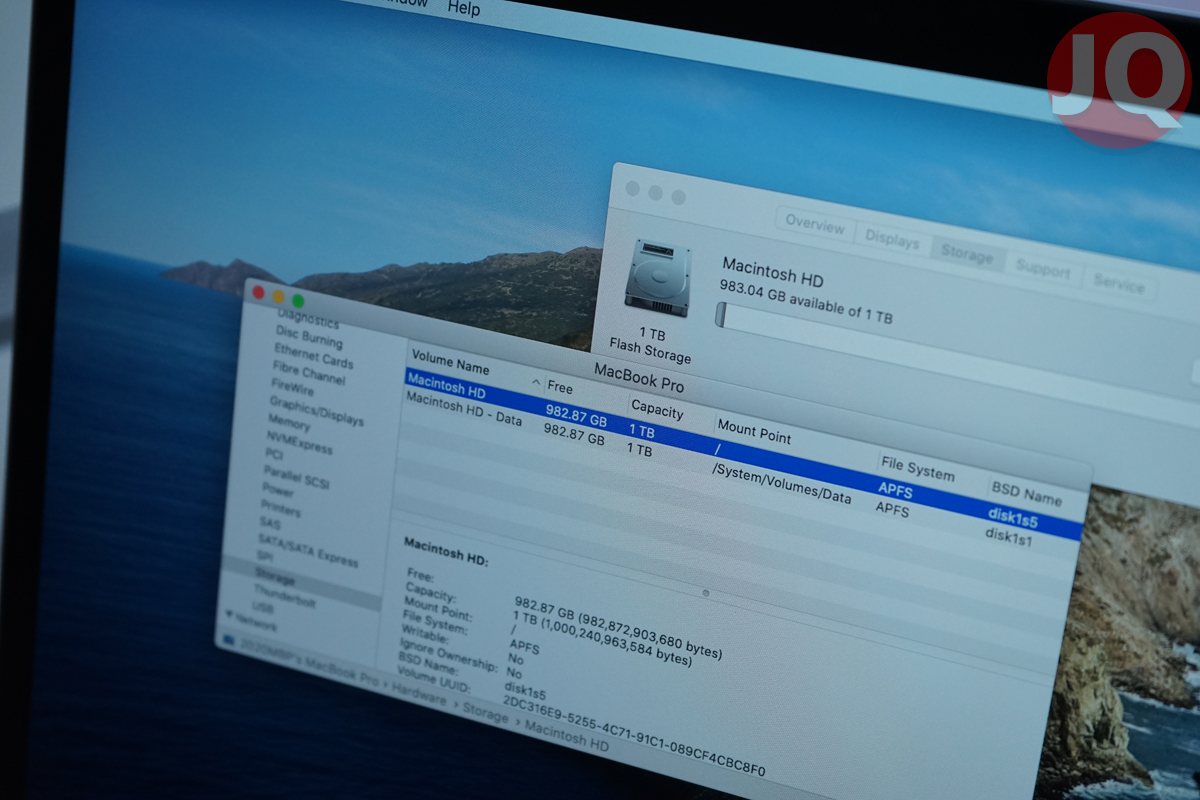Select the Macintosh HD row in the volume table
Viewport: 1200px width, 800px height.
tap(743, 454)
